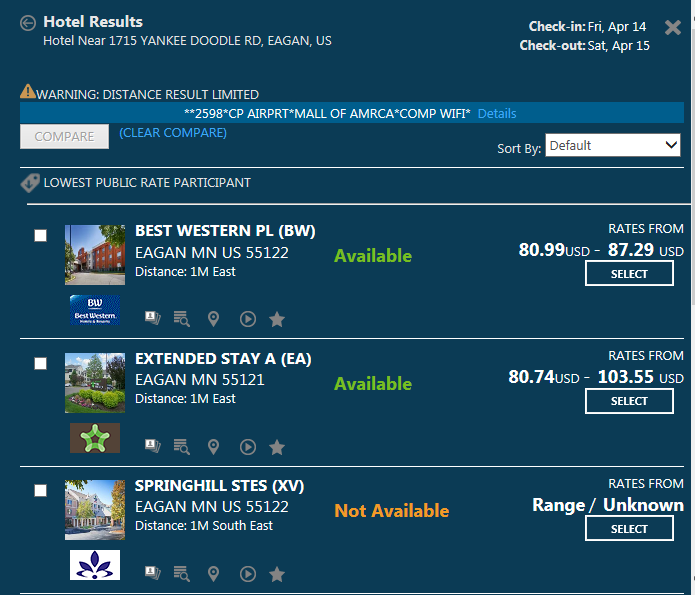Screen dimensions: 695x595
Task: Open Extended Stay A business card icon
Action: click(x=153, y=446)
